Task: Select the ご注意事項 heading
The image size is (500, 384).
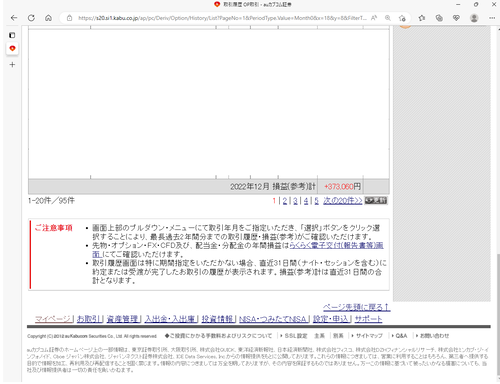Action: click(x=54, y=228)
